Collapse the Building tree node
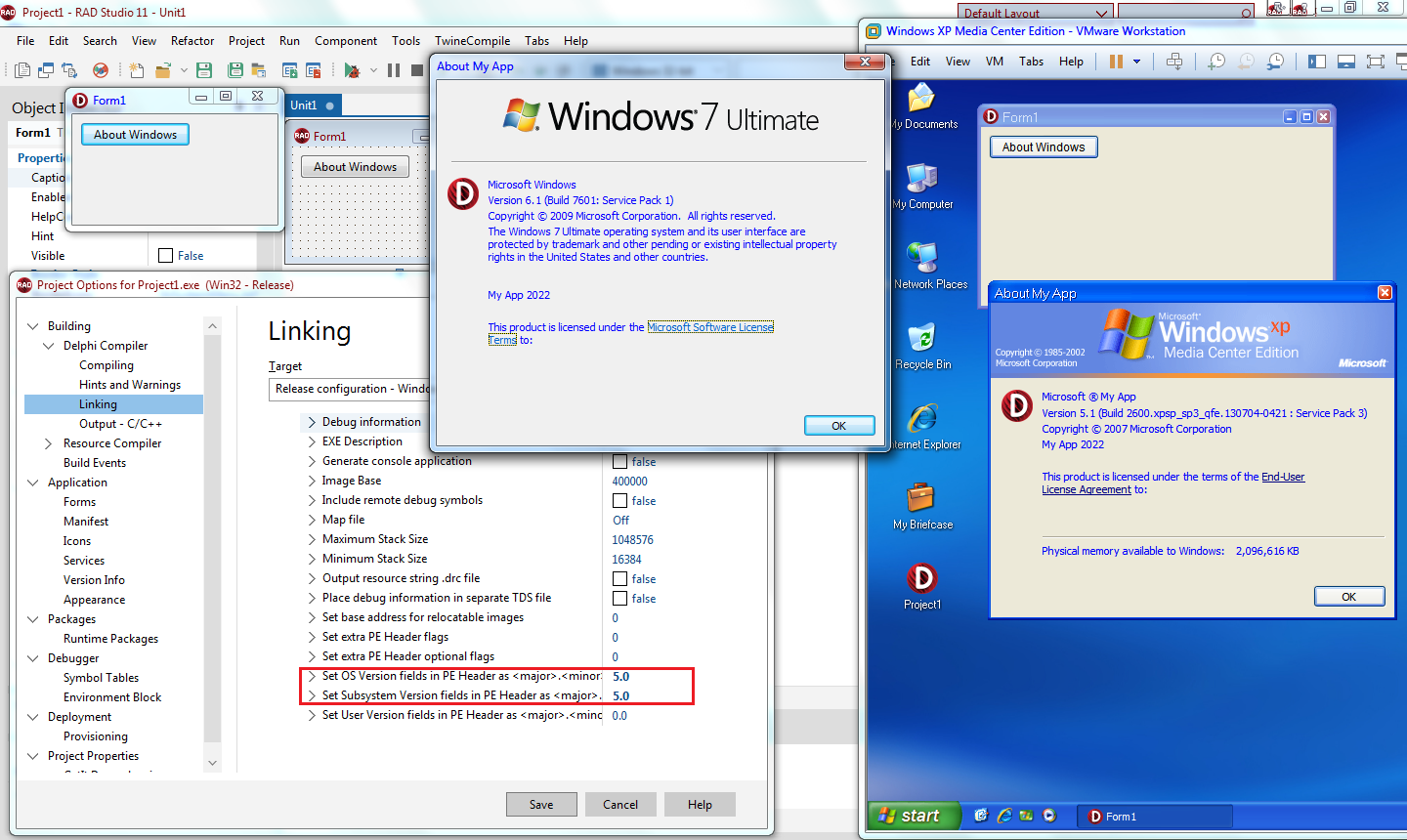 33,326
